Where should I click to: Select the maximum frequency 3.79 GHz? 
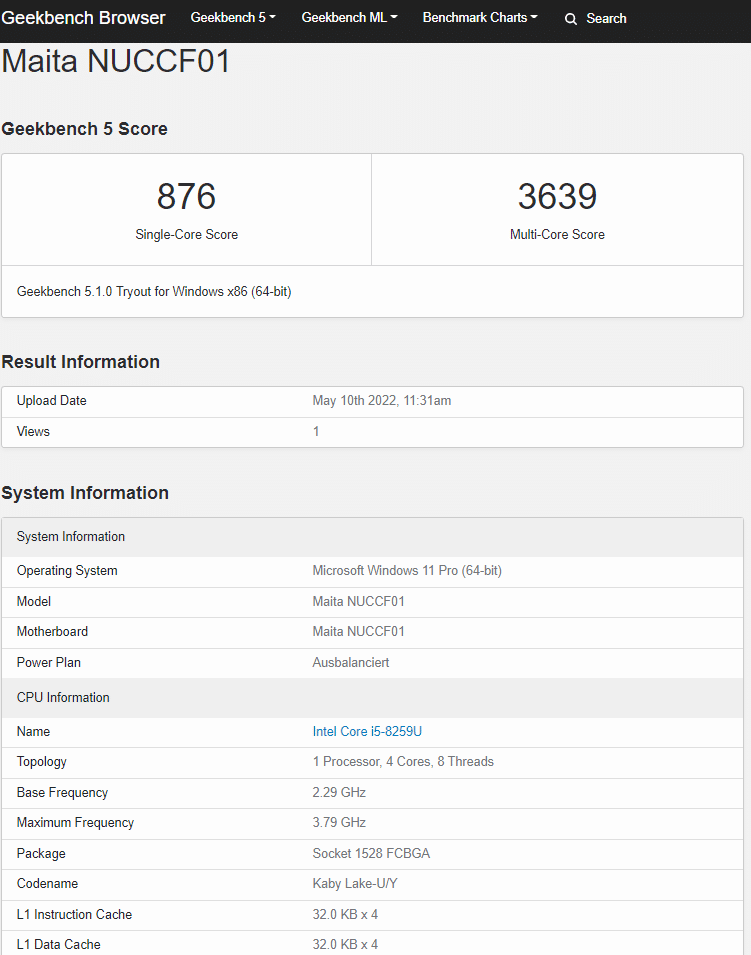[339, 823]
